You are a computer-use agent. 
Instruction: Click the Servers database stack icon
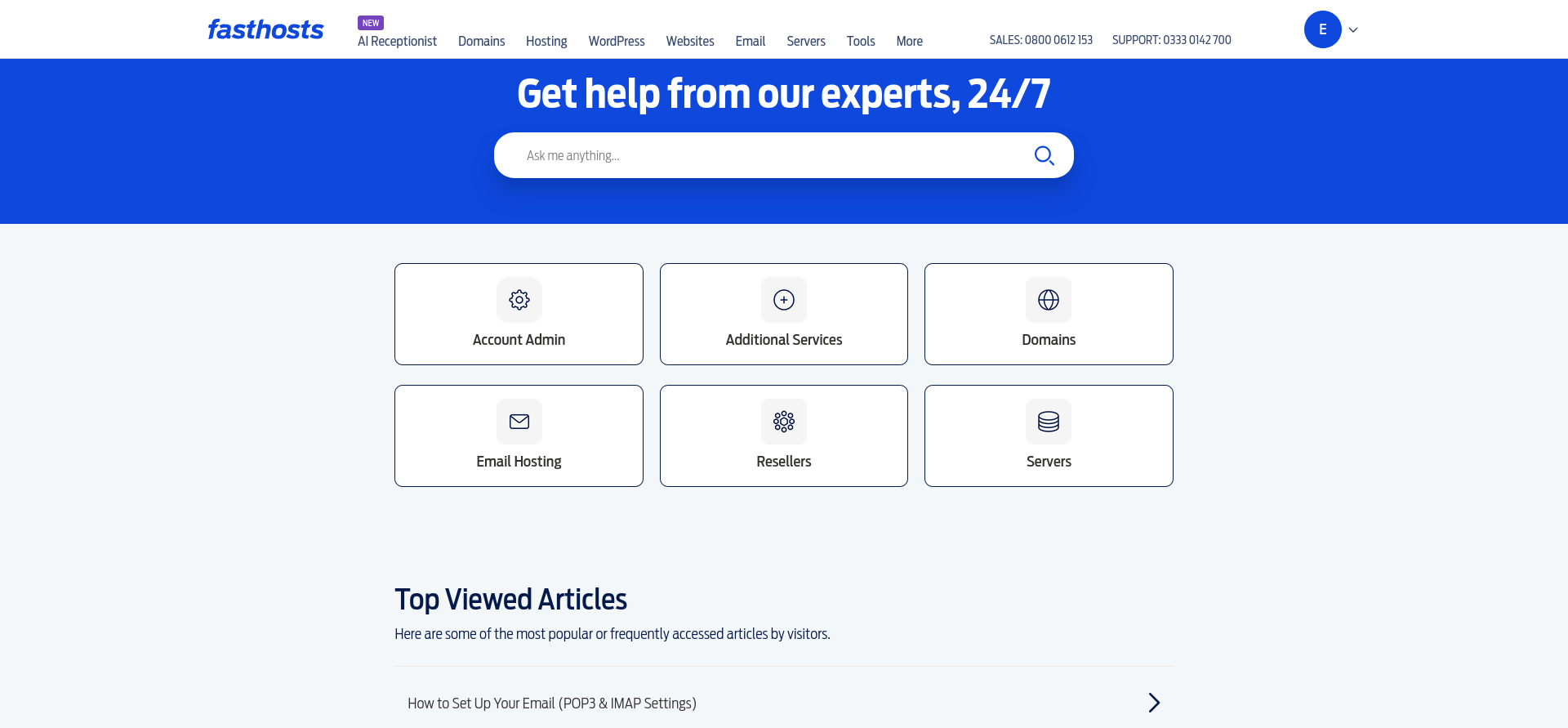[1049, 422]
